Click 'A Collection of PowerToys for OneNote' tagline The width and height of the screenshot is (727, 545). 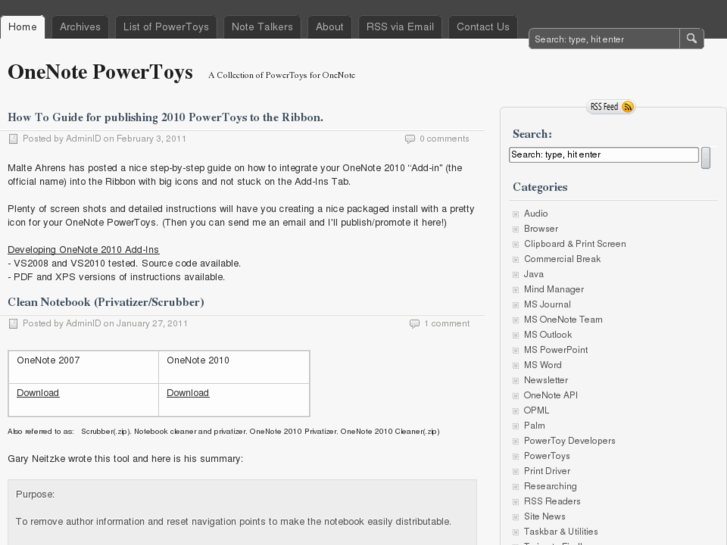[281, 75]
